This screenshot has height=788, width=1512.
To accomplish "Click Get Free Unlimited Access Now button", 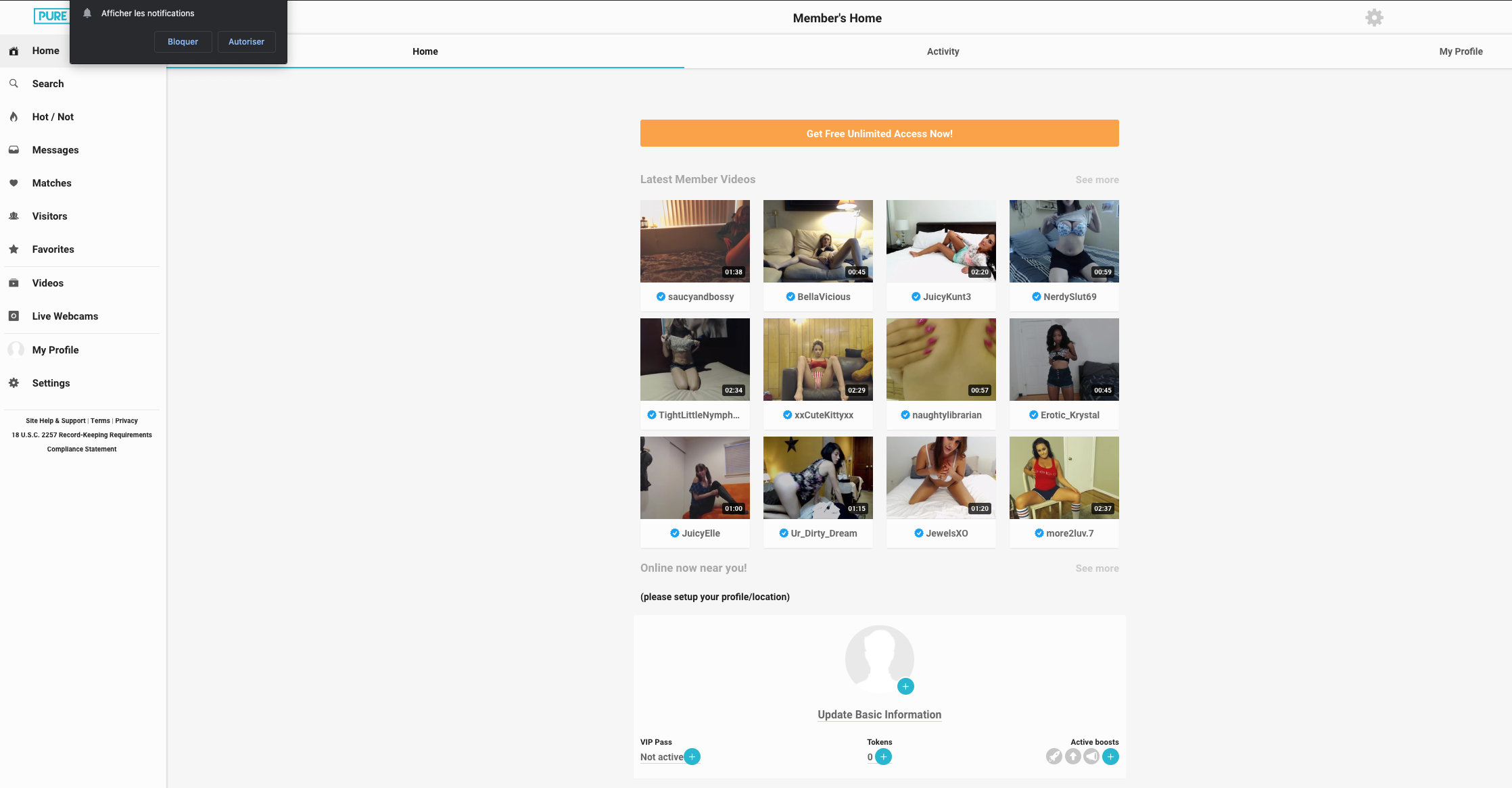I will [879, 133].
